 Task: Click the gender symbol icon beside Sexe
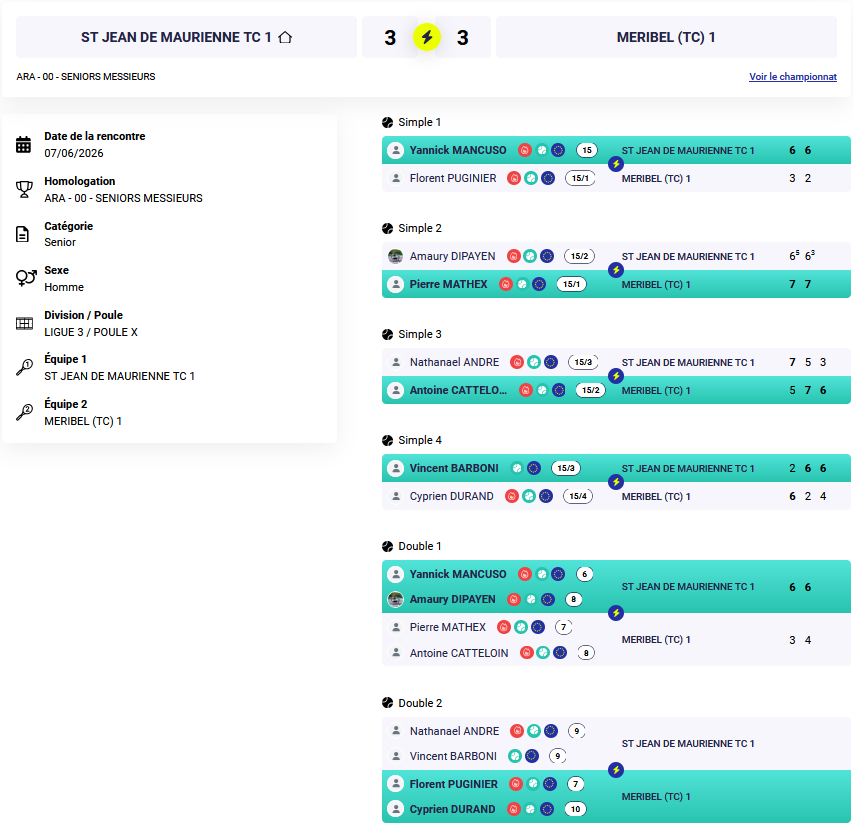[x=26, y=277]
